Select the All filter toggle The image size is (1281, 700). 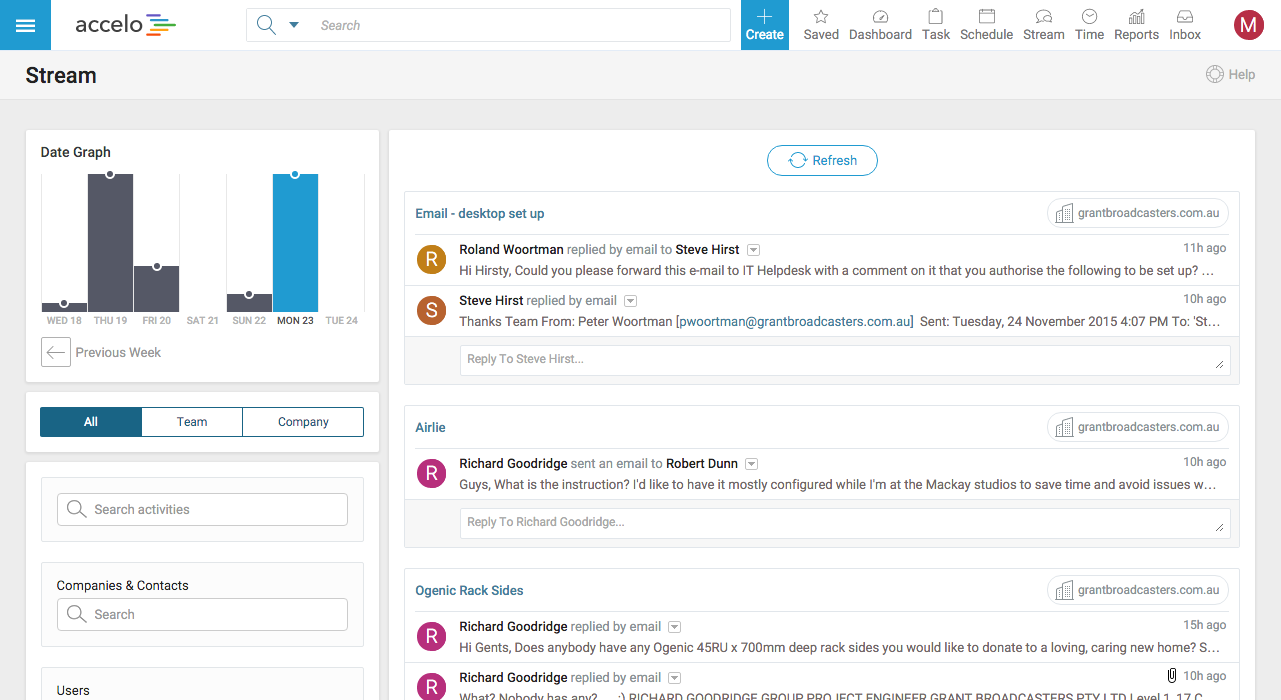click(91, 422)
